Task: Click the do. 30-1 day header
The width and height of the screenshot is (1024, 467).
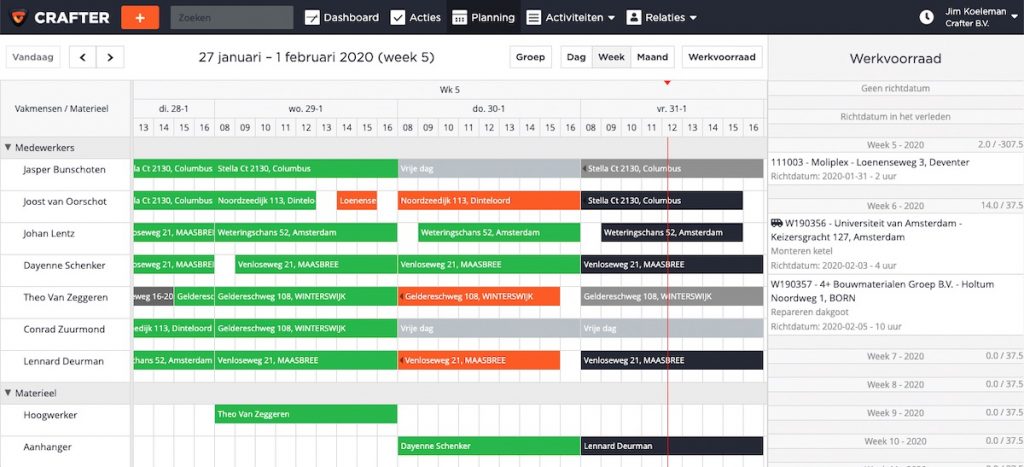Action: 488,109
